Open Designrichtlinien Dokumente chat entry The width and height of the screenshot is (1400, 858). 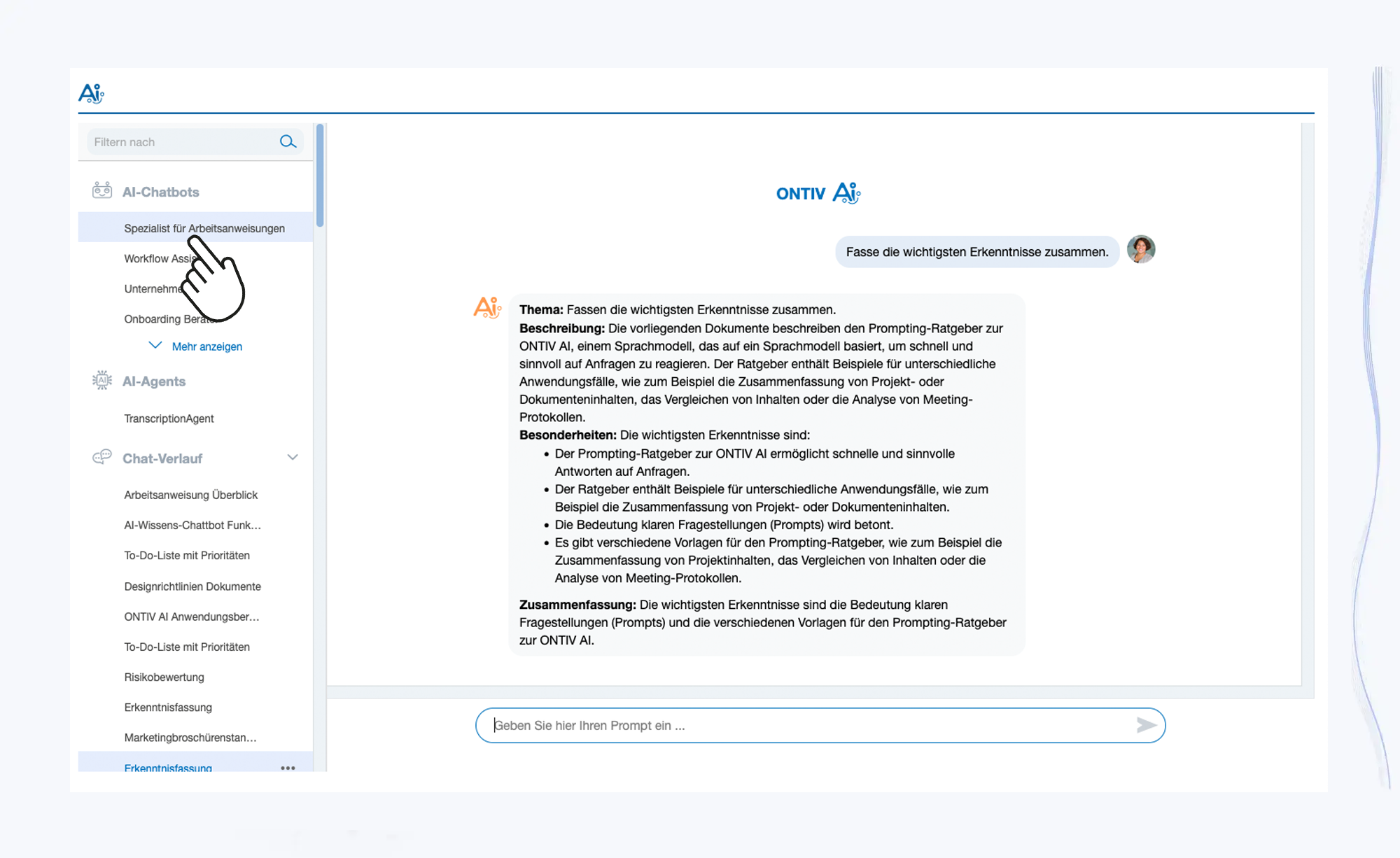(192, 586)
